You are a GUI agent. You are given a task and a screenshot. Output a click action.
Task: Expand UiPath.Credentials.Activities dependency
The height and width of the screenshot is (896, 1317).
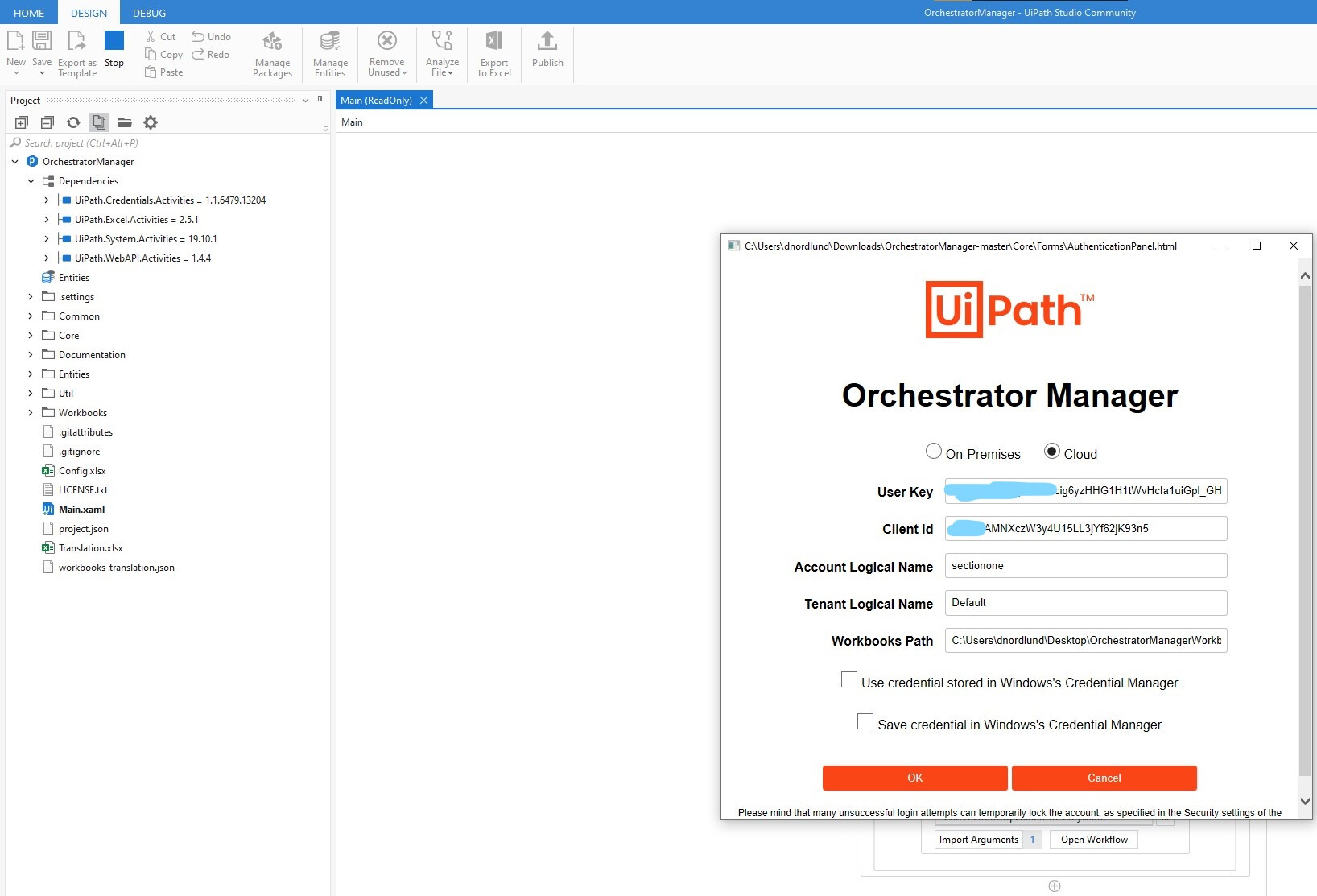(47, 200)
